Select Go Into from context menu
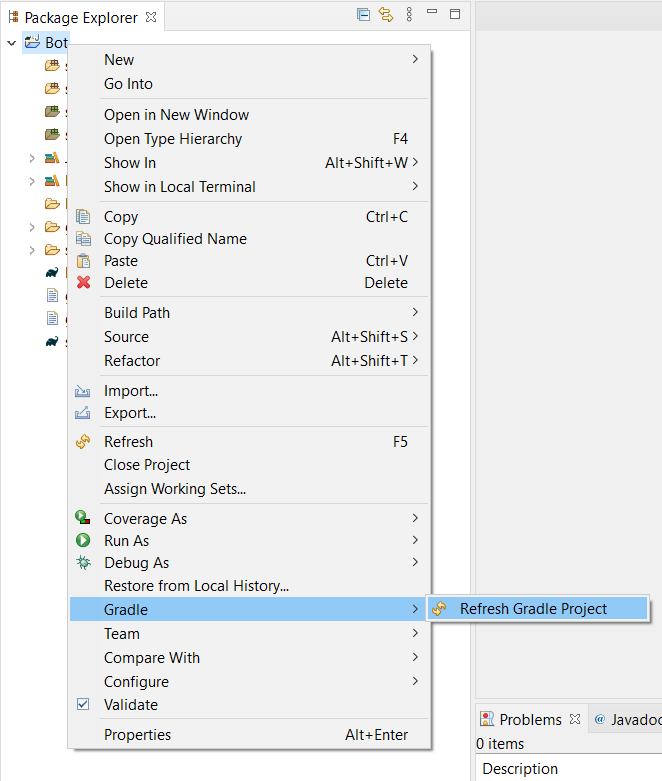 [249, 84]
